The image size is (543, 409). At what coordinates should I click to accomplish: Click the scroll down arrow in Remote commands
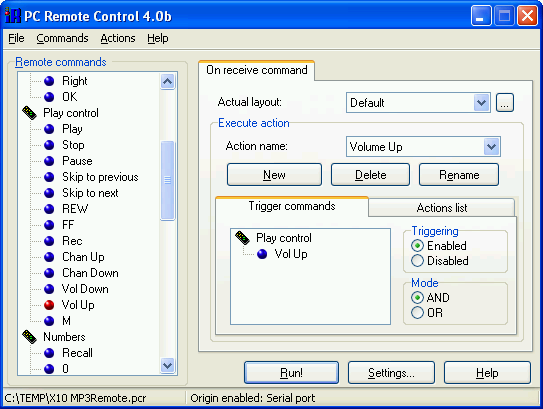pos(168,365)
